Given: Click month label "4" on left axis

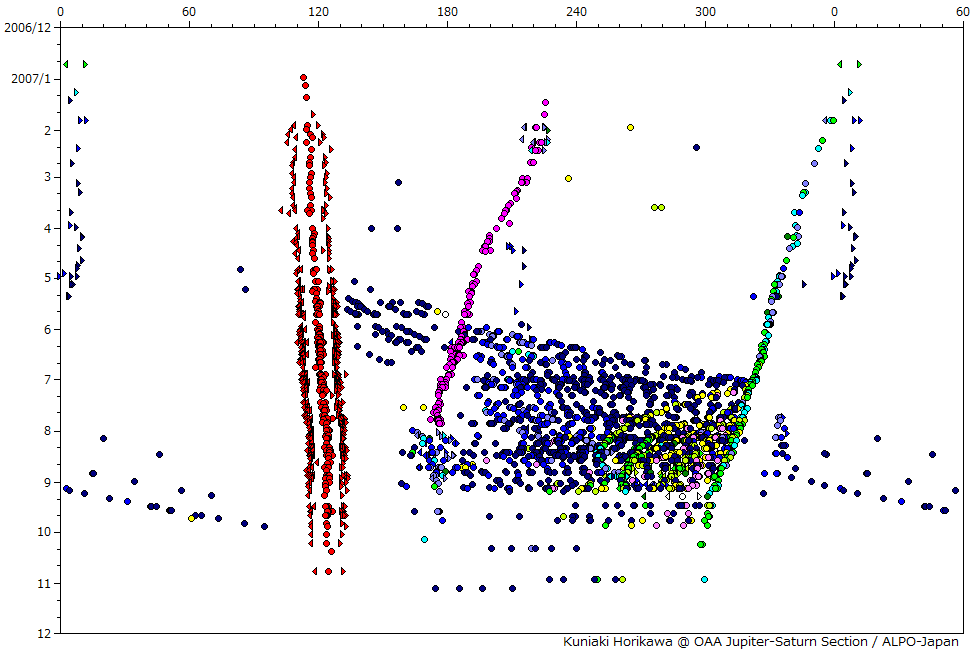Looking at the screenshot, I should (48, 228).
